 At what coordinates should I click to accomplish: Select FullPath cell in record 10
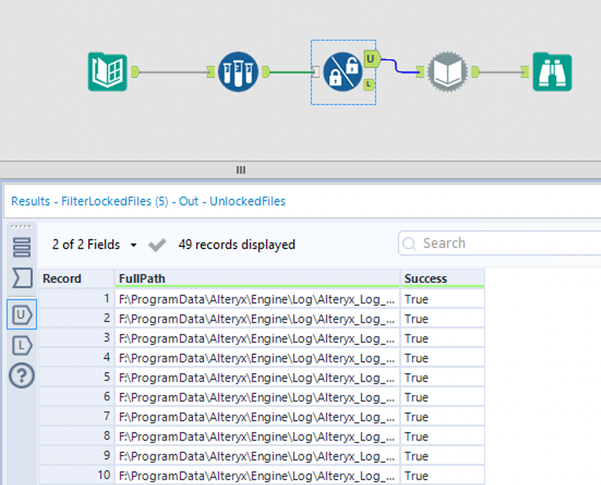click(257, 475)
